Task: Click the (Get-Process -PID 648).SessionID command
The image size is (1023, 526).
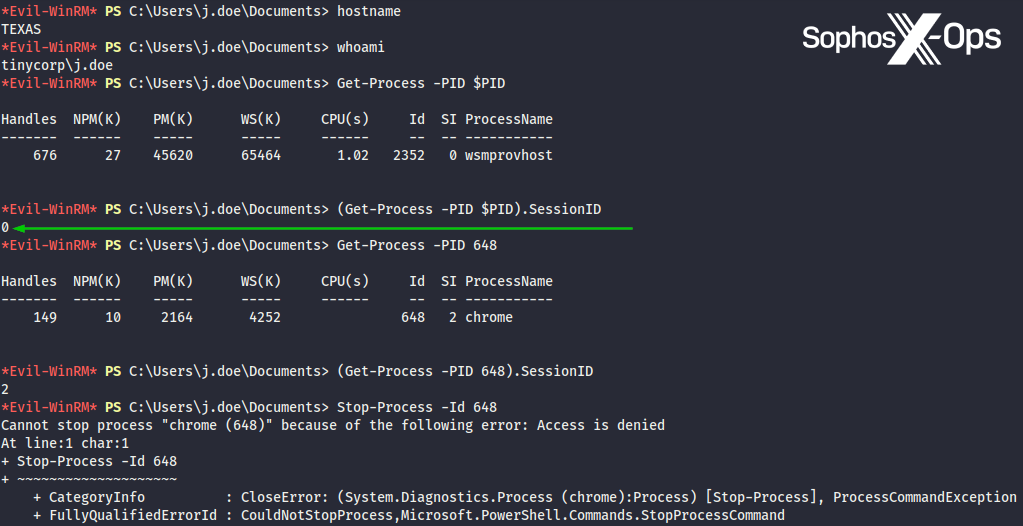Action: point(465,371)
